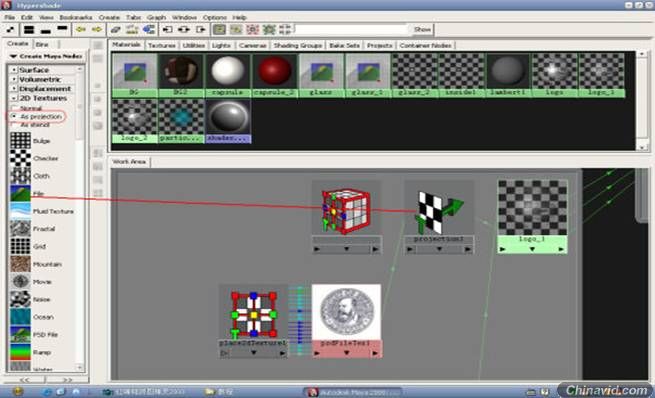The image size is (655, 398).
Task: Choose the Ocean texture icon
Action: click(20, 317)
